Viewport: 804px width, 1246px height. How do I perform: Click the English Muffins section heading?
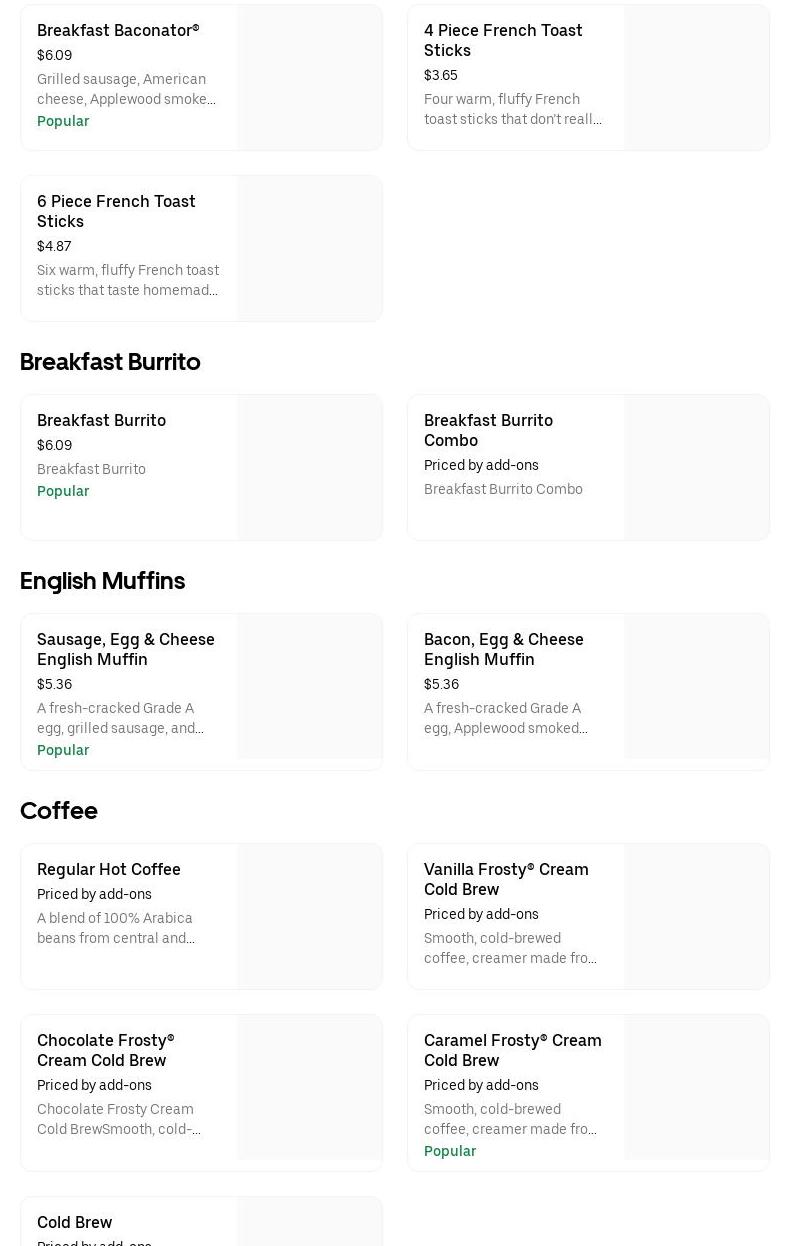click(102, 581)
